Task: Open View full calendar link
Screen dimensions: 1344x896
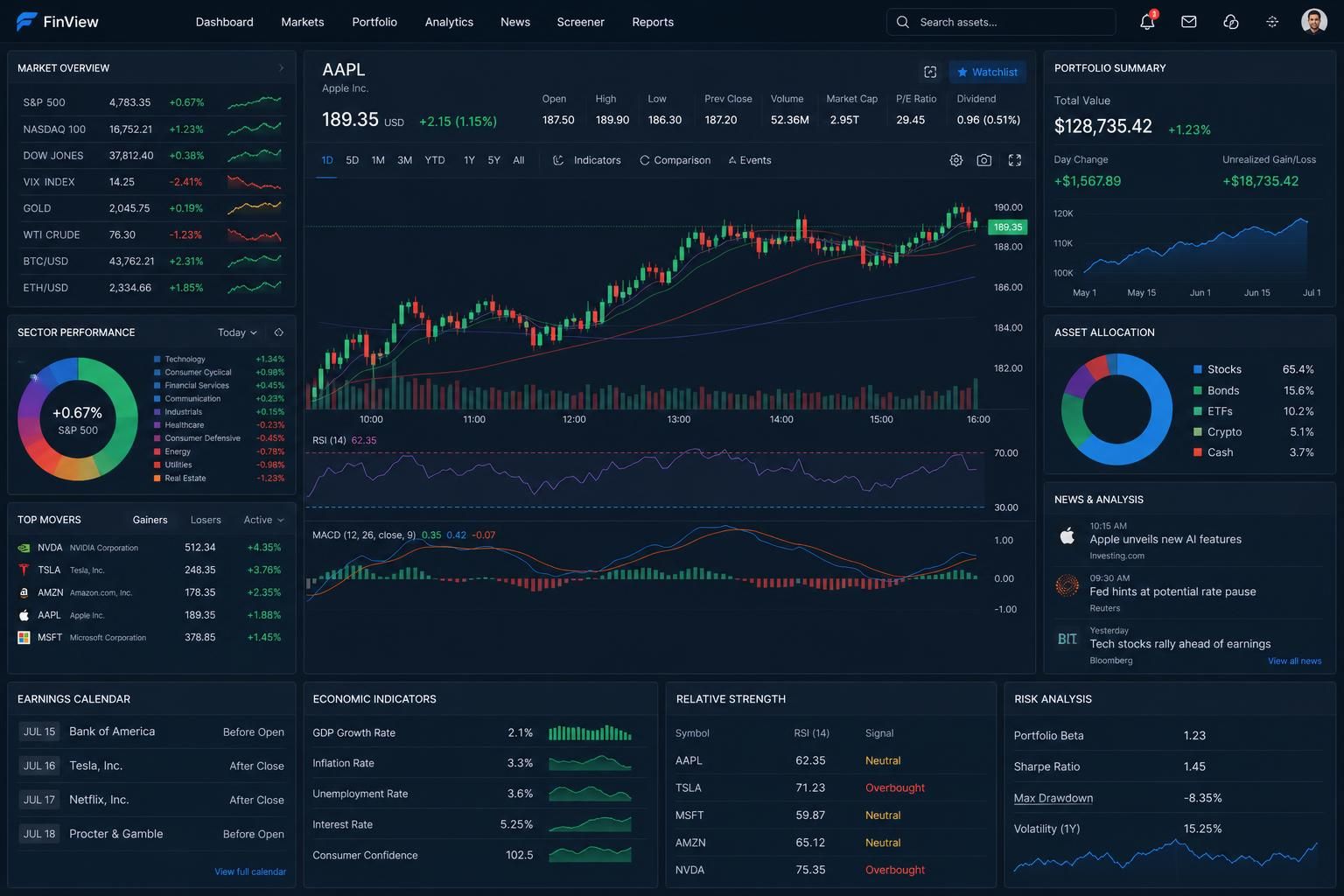Action: pos(250,871)
